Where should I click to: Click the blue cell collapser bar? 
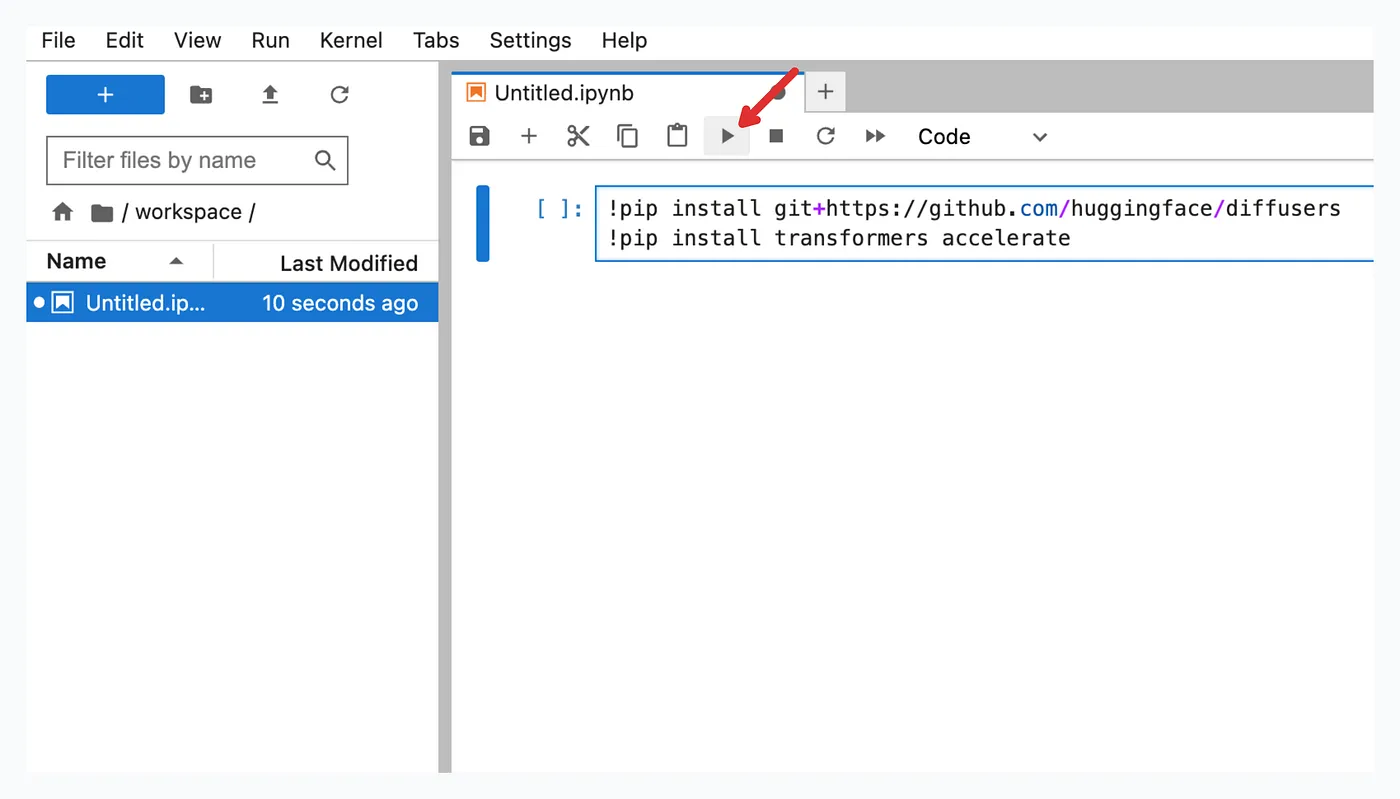(483, 224)
